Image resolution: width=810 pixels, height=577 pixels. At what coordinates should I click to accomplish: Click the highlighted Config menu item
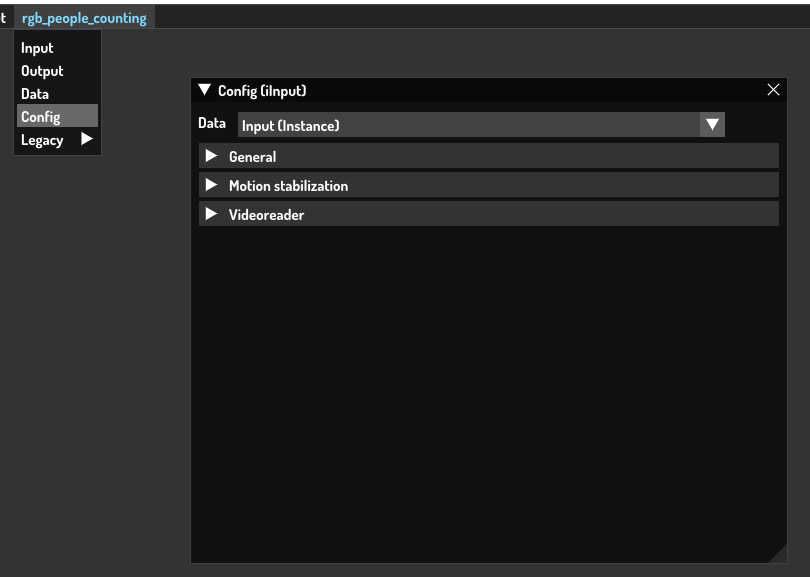[x=41, y=117]
